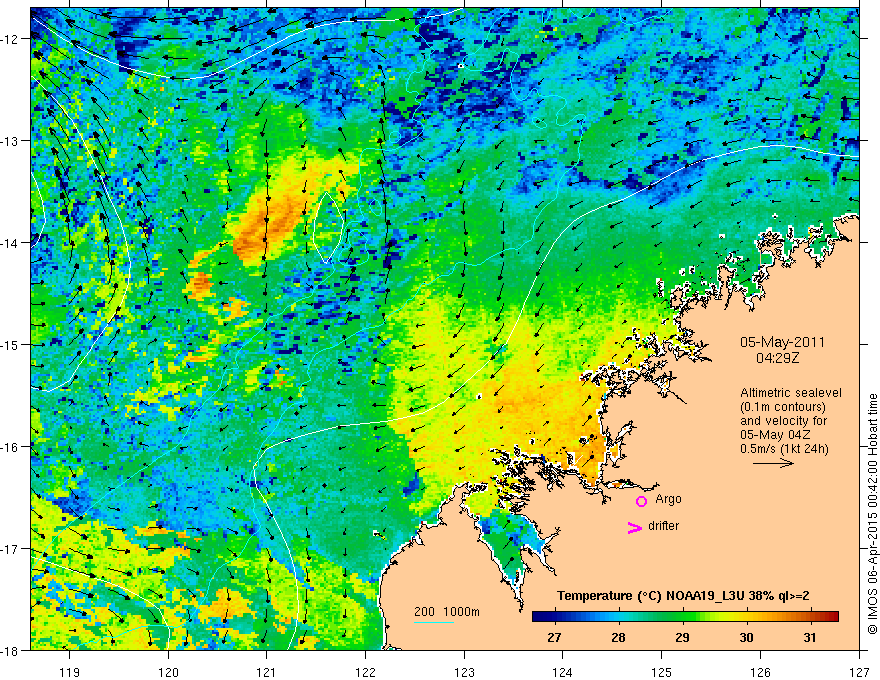Click the 125 longitude axis label
Viewport: 880px width, 680px height.
662,672
